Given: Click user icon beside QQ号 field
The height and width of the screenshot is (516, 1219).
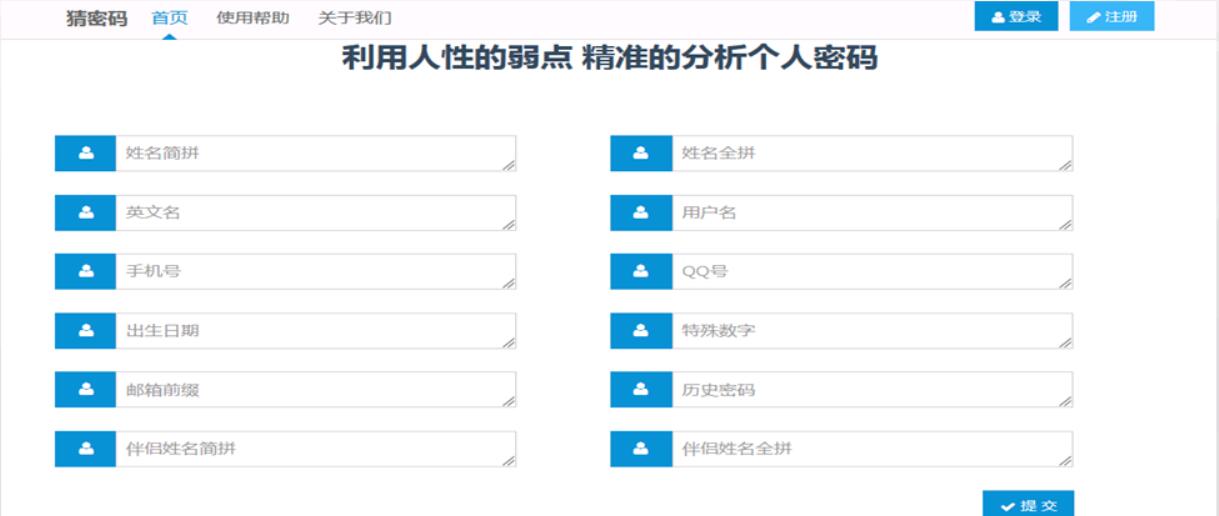Looking at the screenshot, I should (641, 271).
